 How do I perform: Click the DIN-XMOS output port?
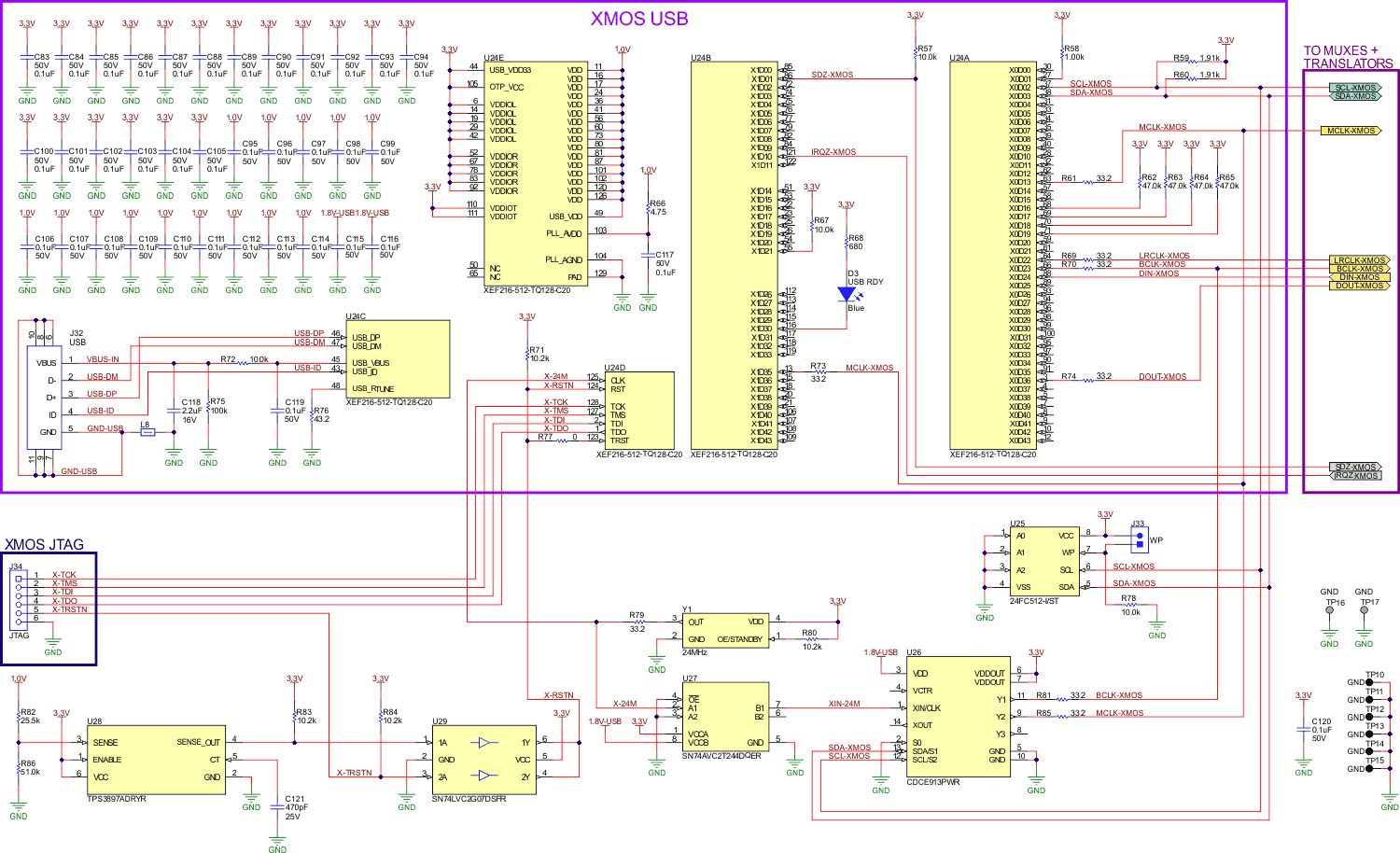point(1359,277)
